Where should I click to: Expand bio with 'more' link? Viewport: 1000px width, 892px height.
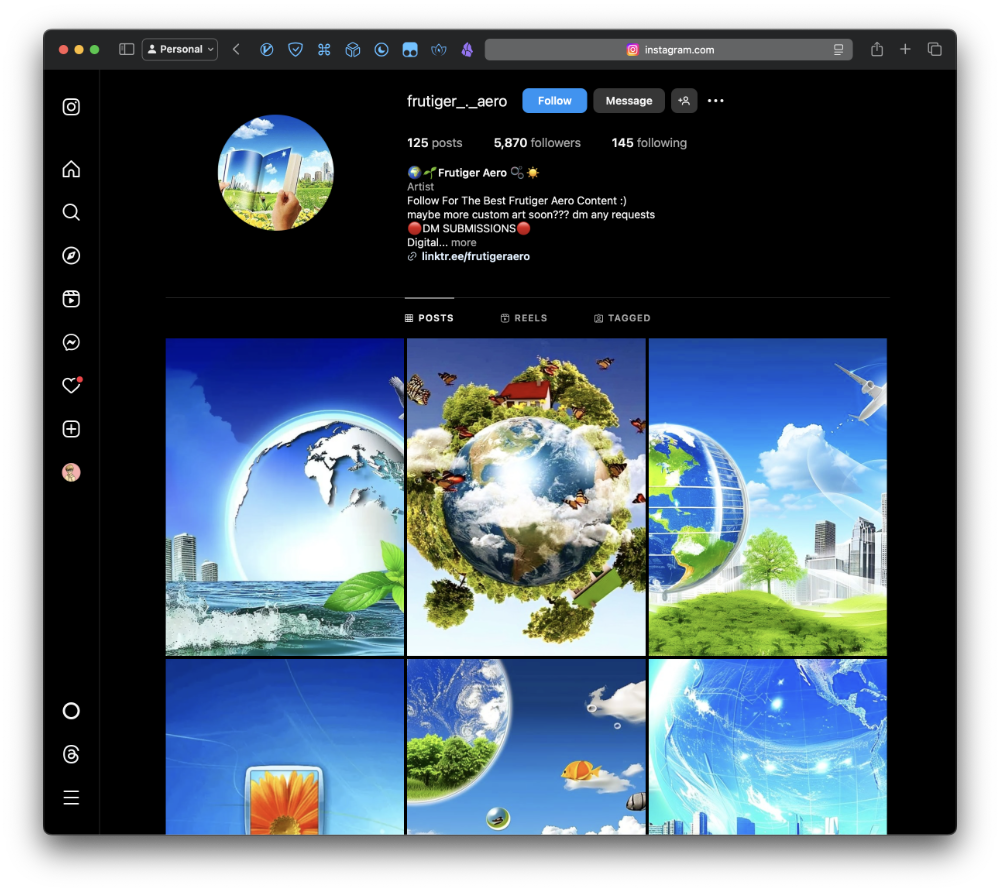[464, 242]
